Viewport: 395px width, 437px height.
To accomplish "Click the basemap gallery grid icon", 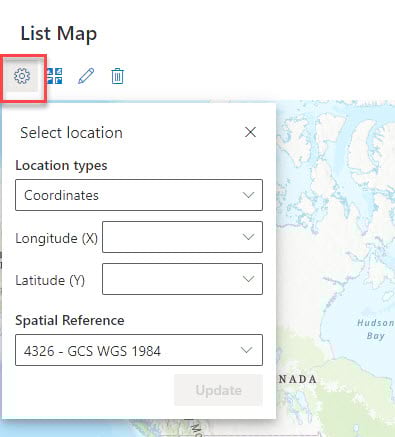I will [54, 76].
